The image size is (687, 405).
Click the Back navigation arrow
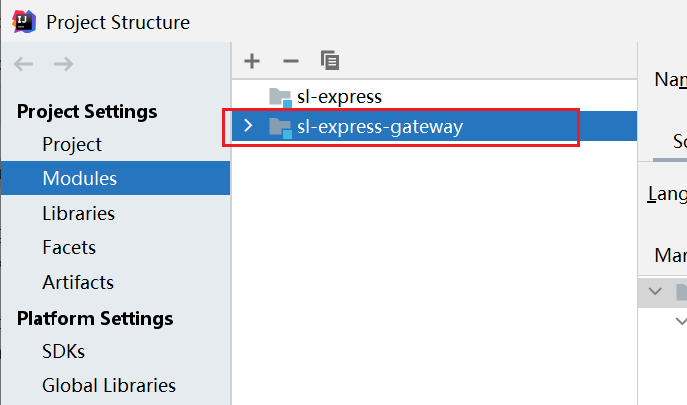coord(24,64)
